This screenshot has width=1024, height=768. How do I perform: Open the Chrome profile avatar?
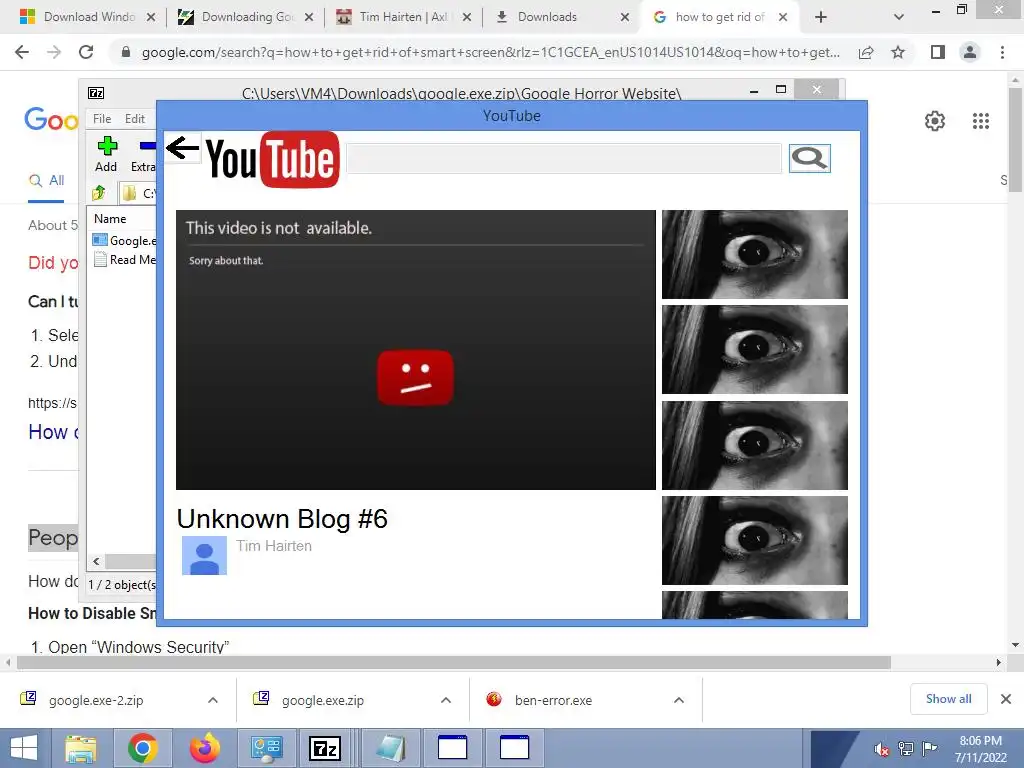tap(970, 52)
